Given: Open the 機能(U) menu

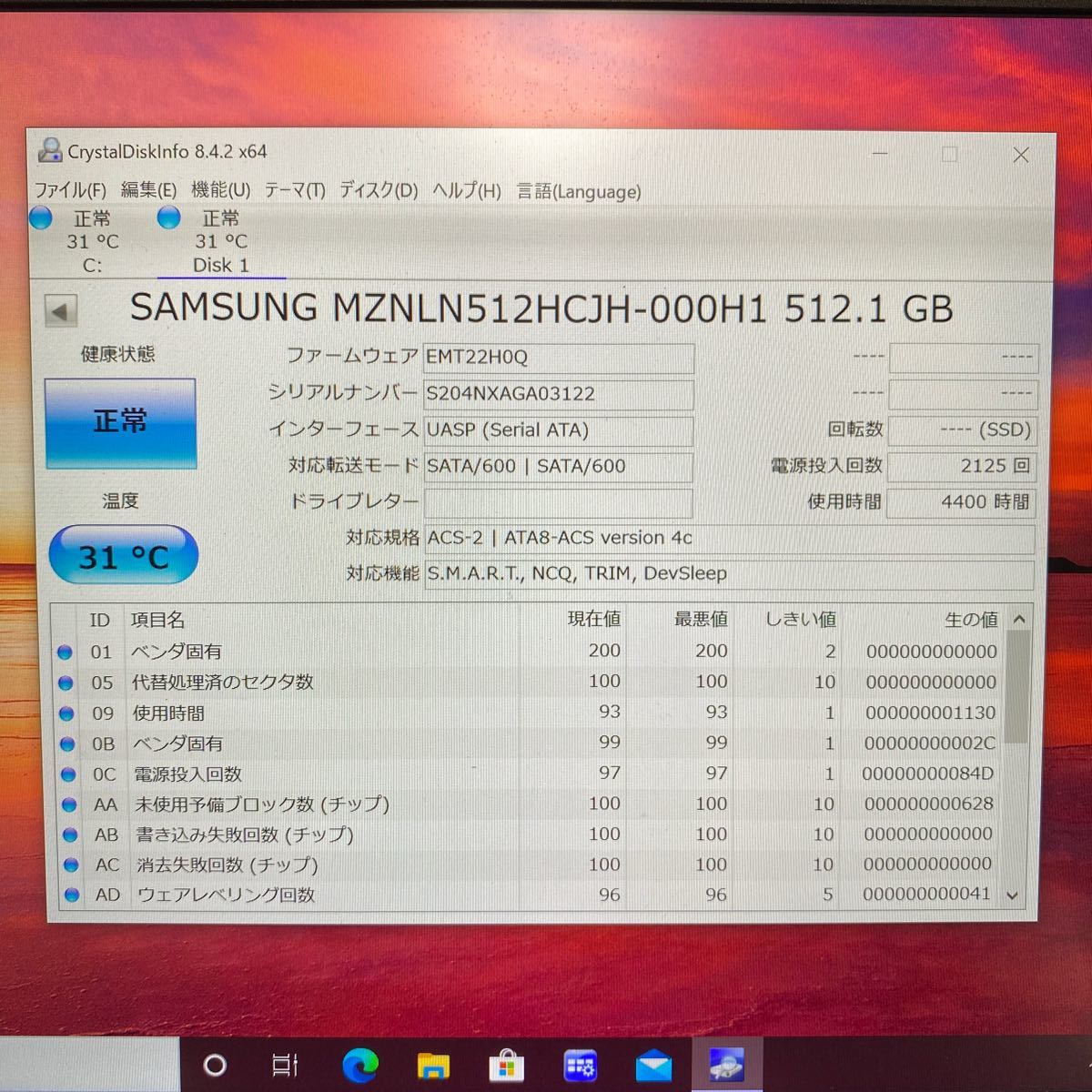Looking at the screenshot, I should click(x=220, y=189).
